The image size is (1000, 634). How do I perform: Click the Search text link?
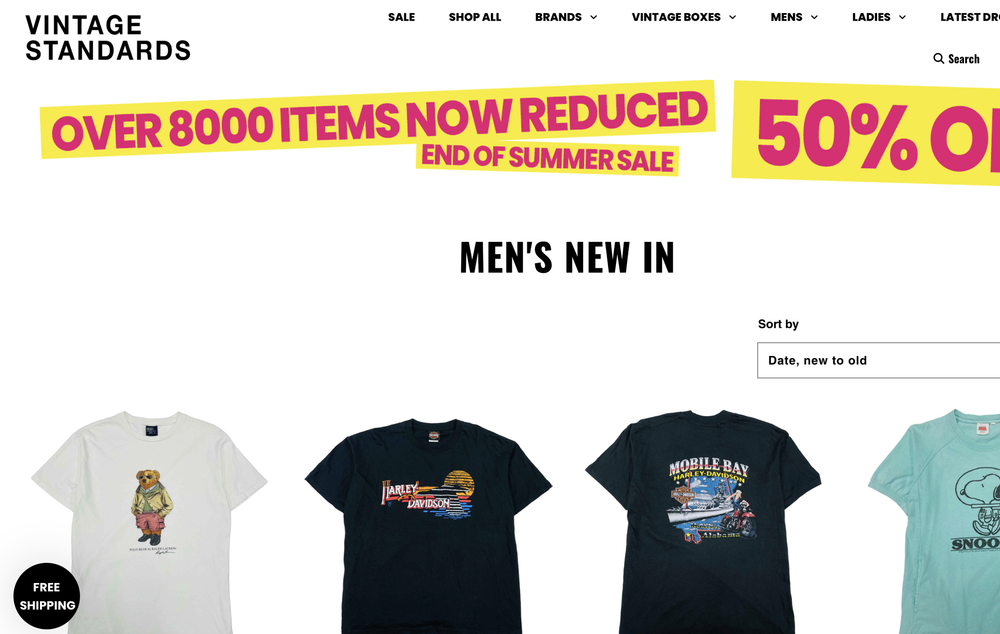click(x=963, y=59)
